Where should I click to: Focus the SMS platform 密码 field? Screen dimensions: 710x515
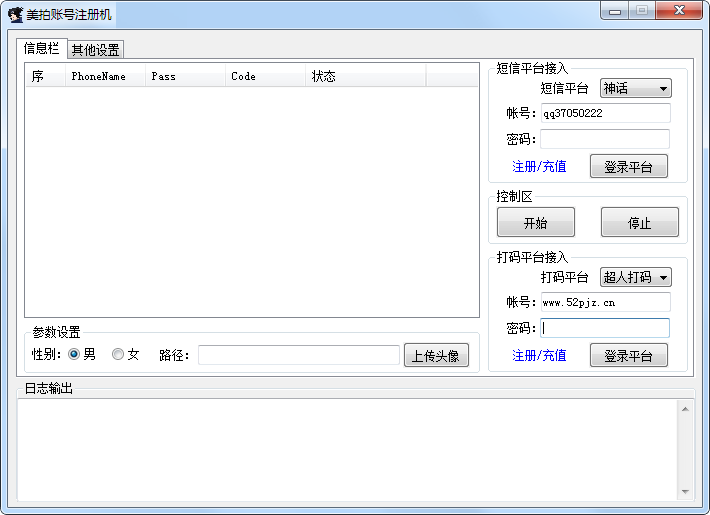tap(605, 139)
